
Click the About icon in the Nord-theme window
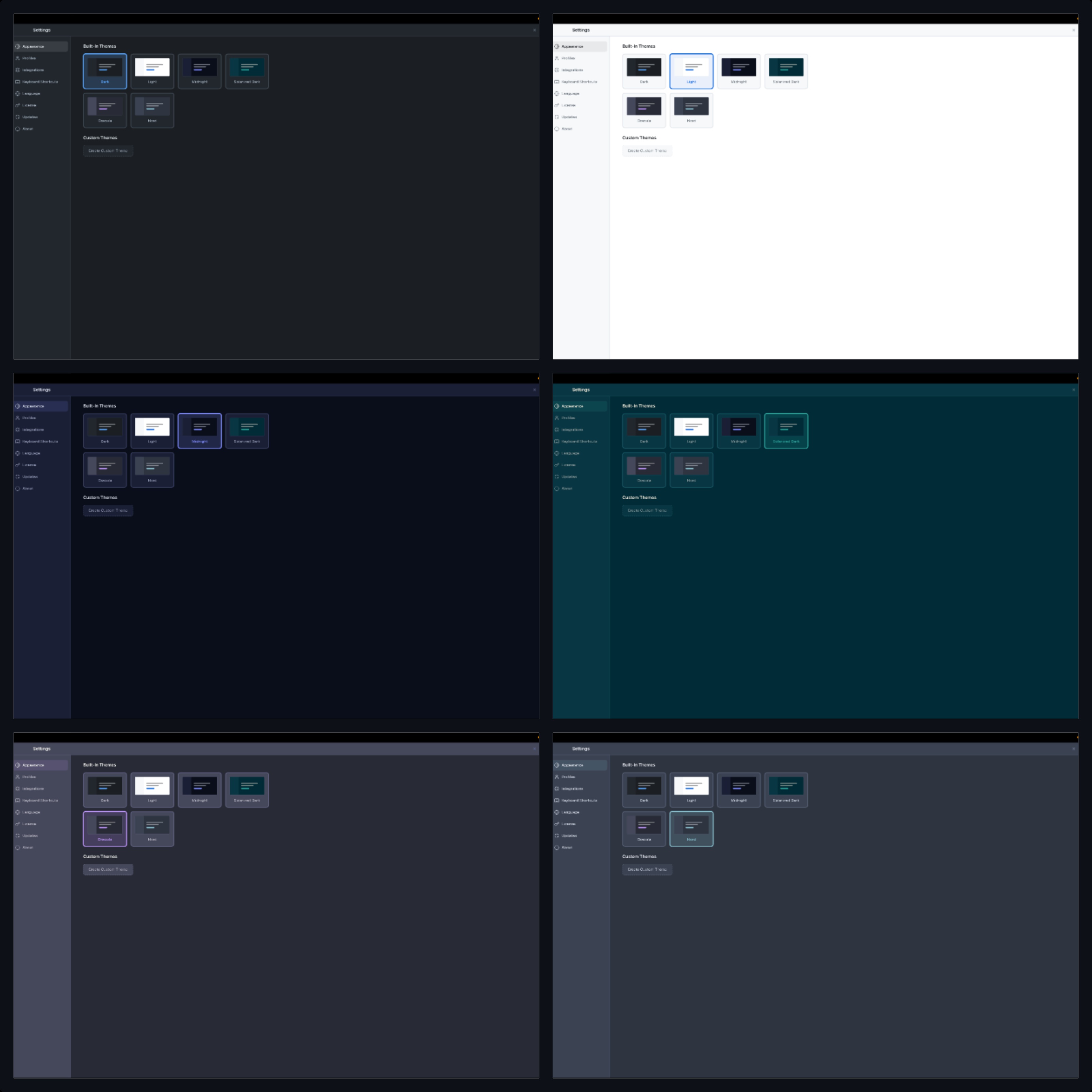pos(557,847)
